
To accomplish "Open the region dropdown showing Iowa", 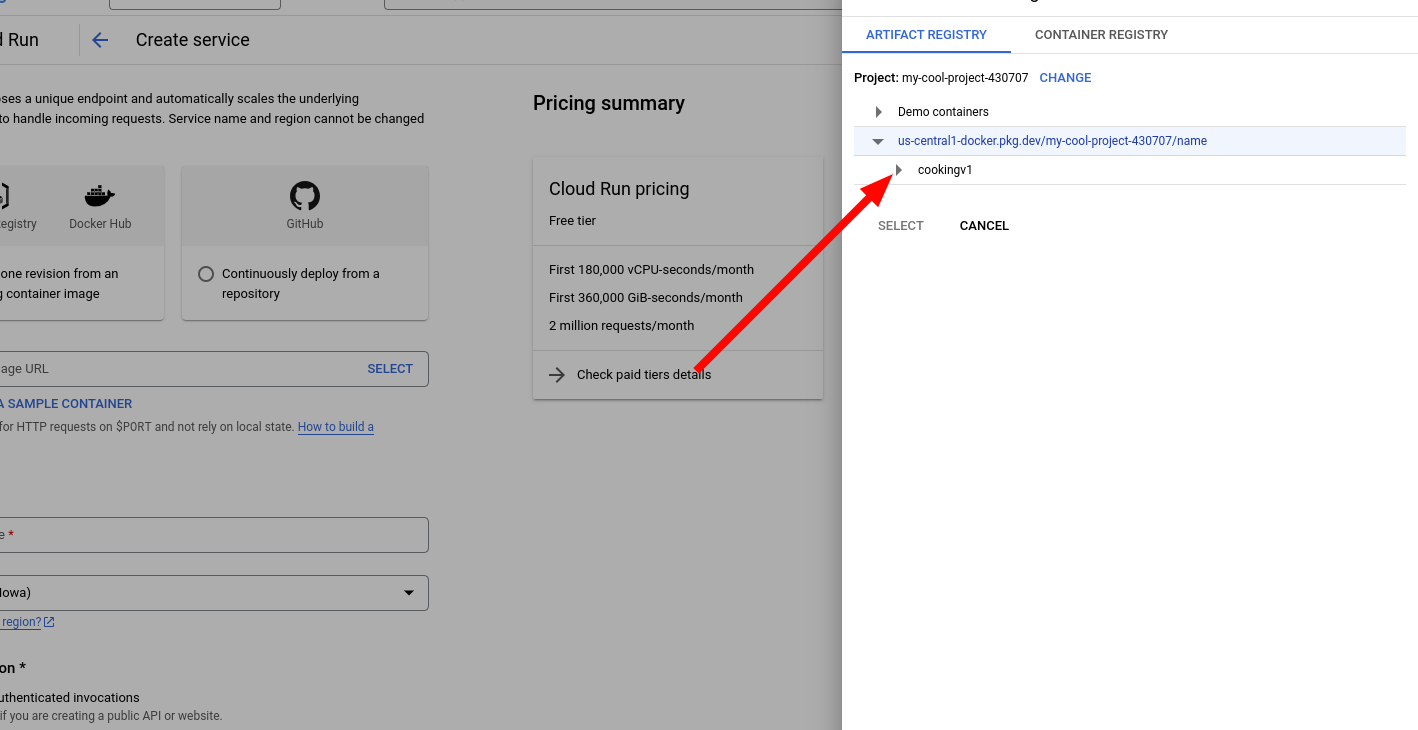I will pyautogui.click(x=214, y=593).
